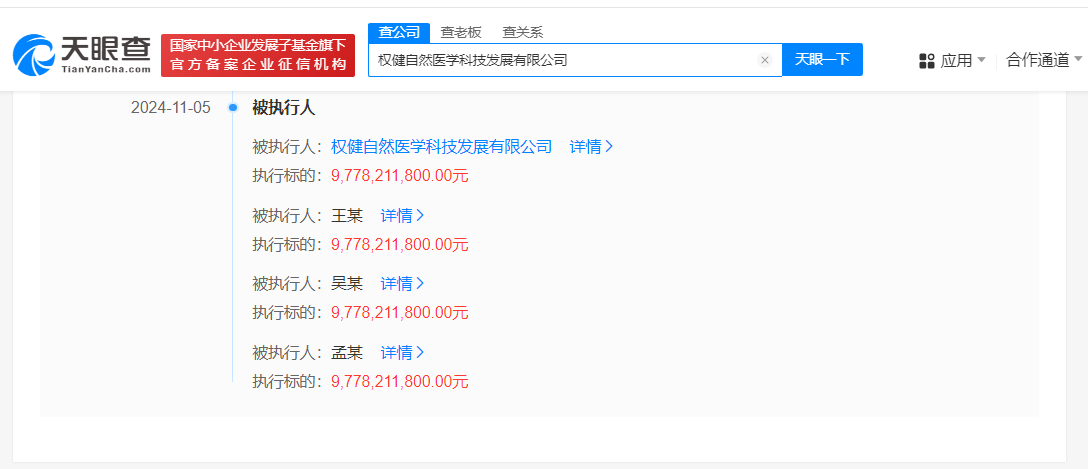Click the 2024-11-05 date text

170,108
